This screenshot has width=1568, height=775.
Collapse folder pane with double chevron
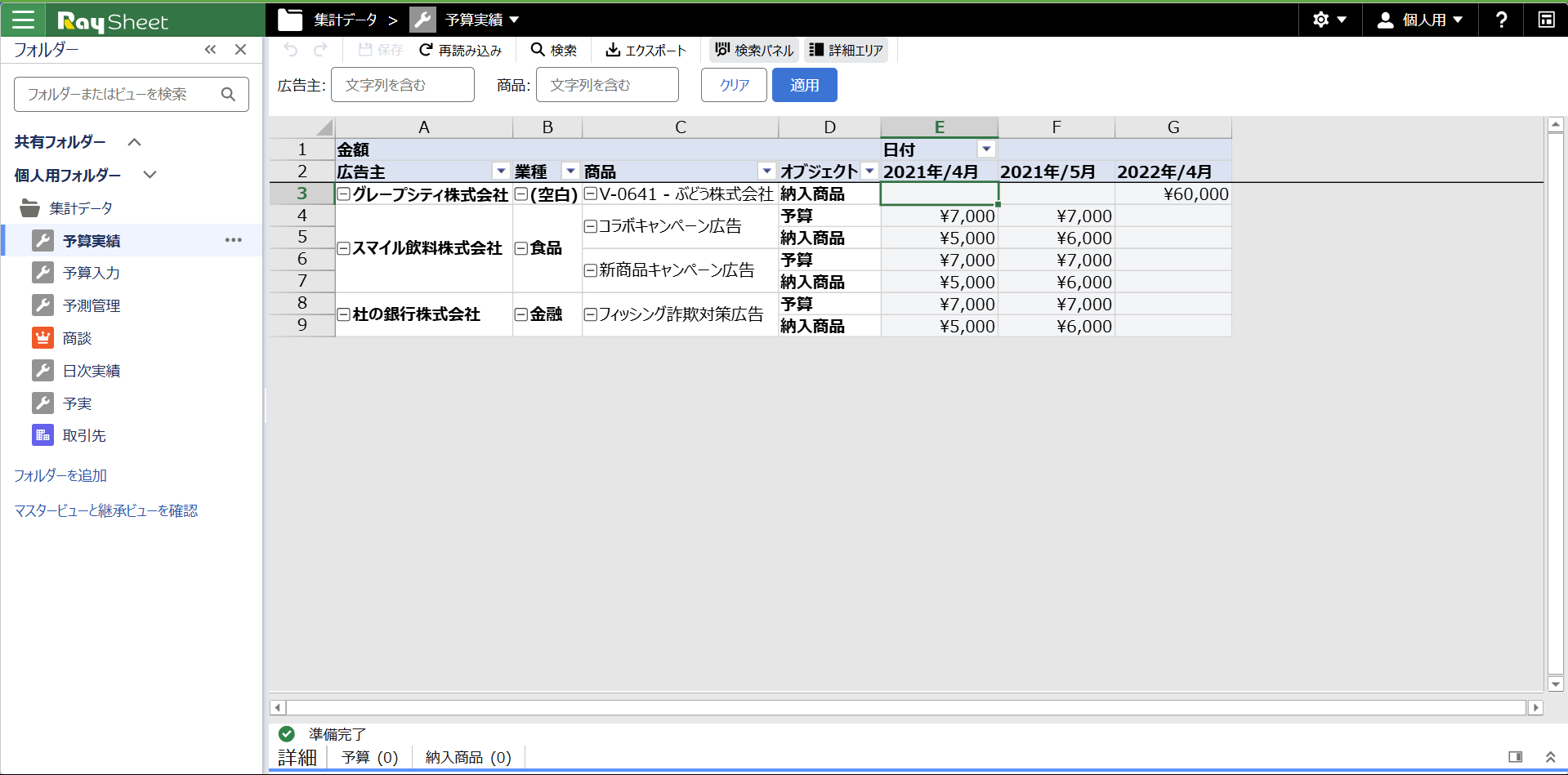point(210,50)
